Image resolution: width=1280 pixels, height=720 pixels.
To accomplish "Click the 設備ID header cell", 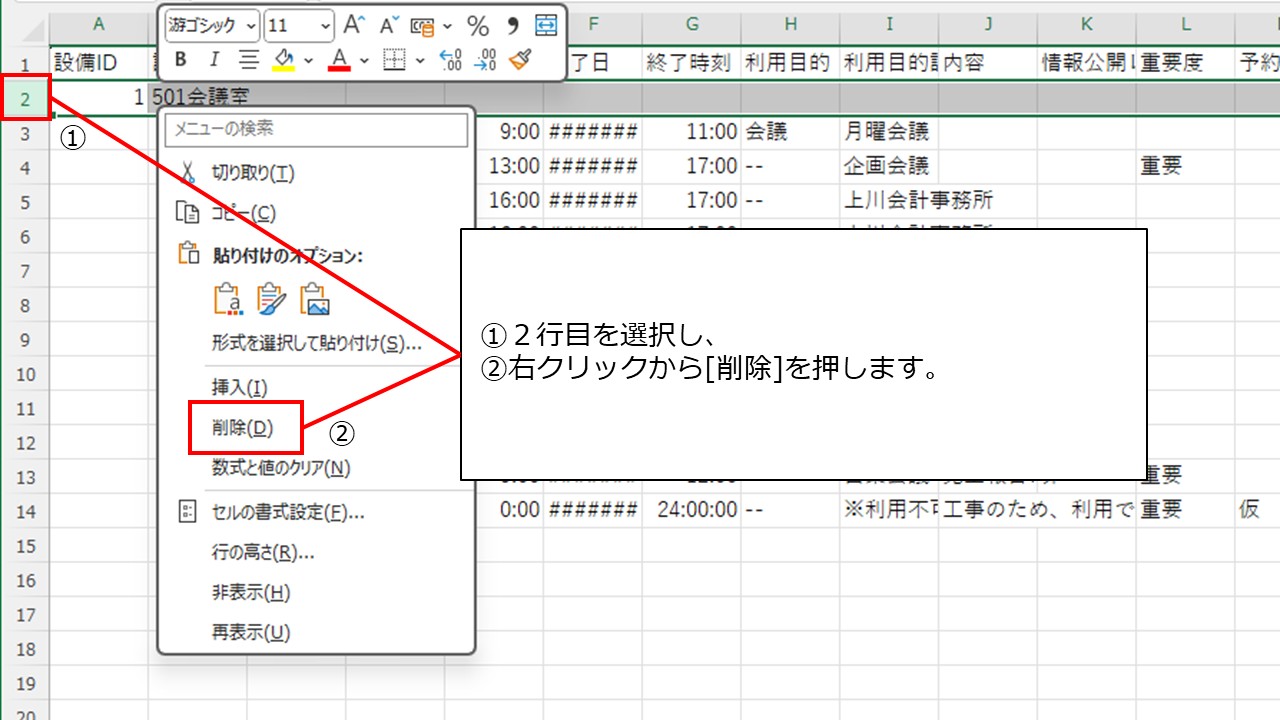I will [x=99, y=62].
